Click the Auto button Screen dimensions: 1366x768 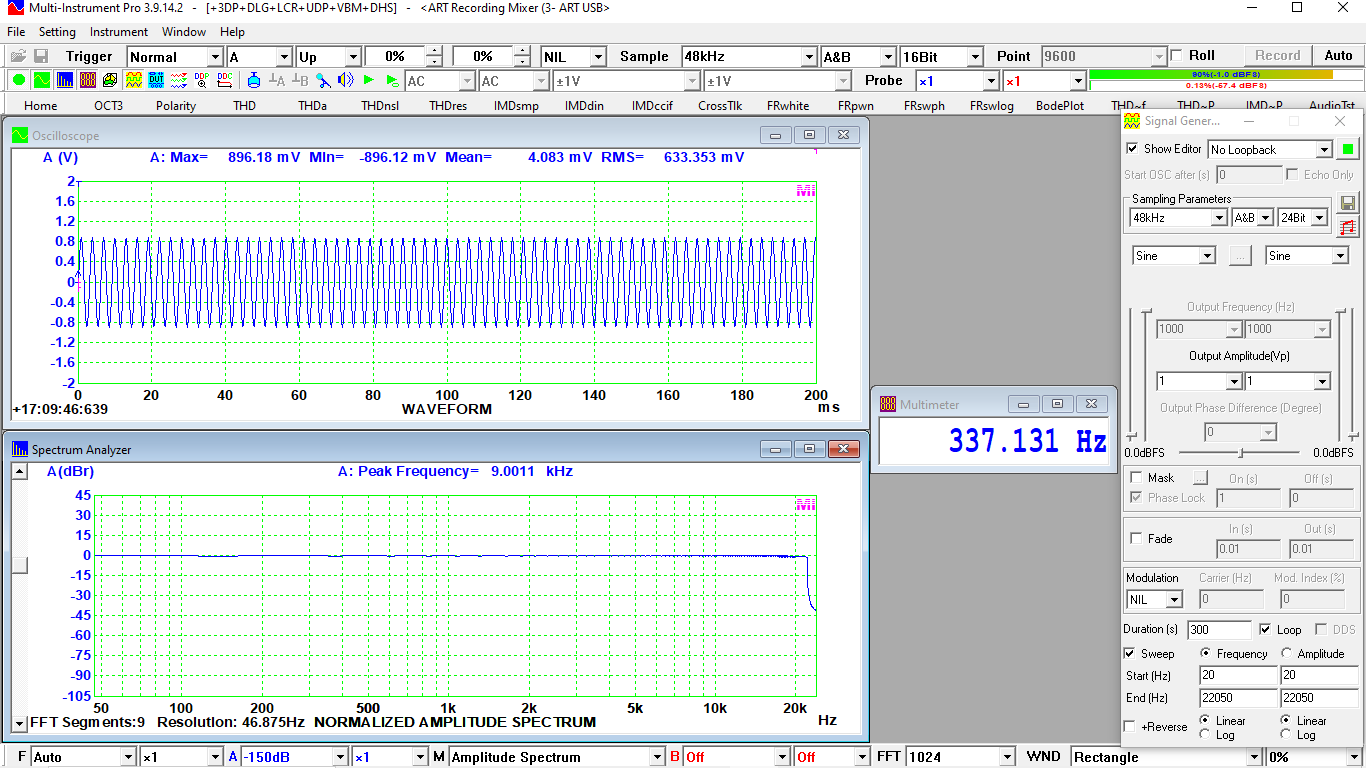click(x=1338, y=55)
